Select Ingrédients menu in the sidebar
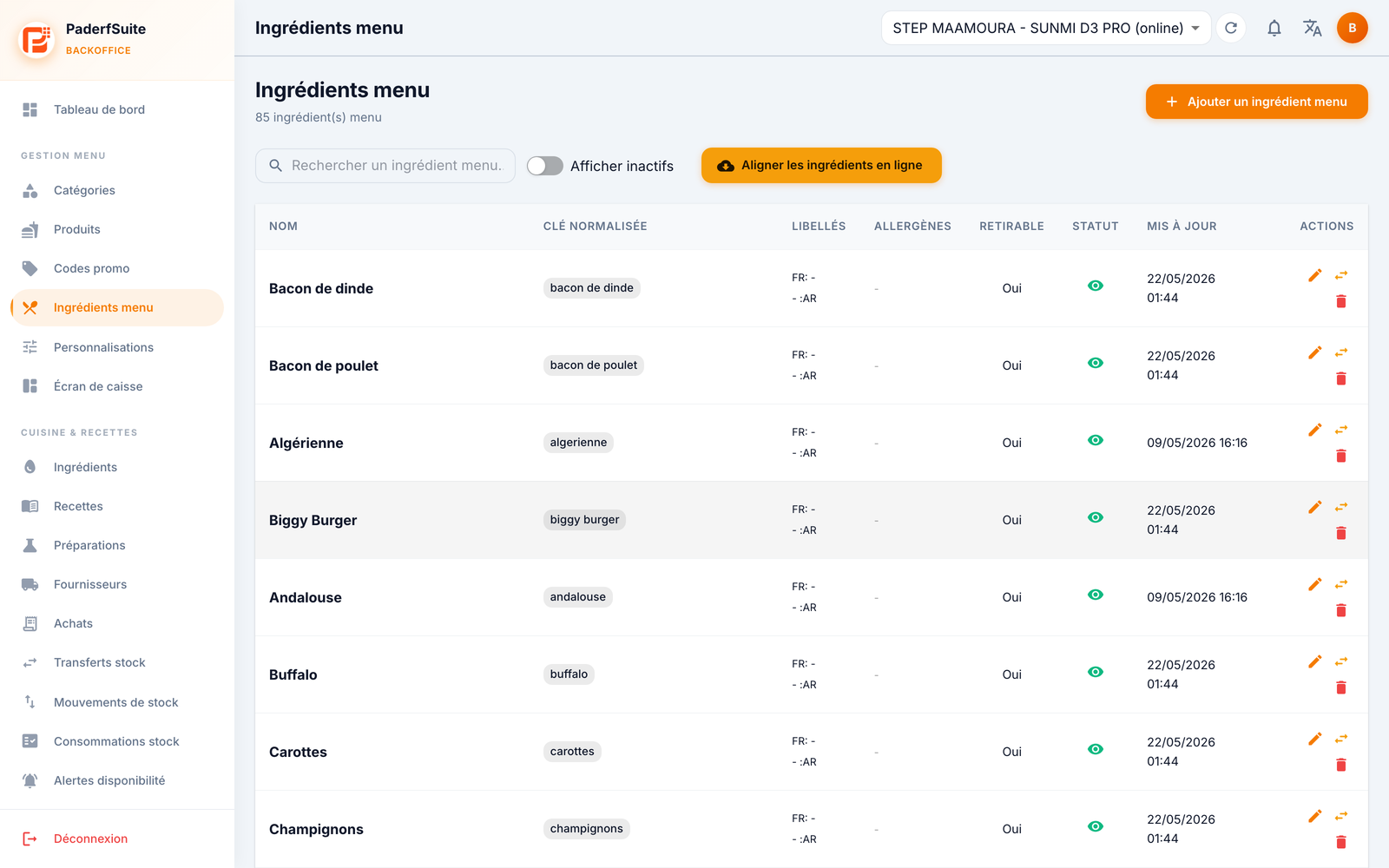 coord(117,307)
